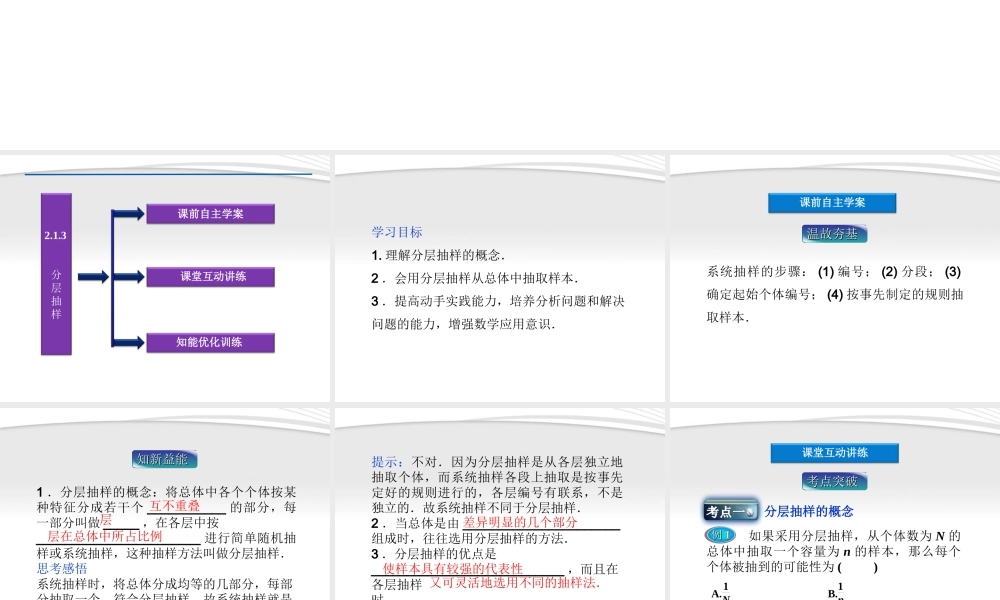
Task: Click the blue 思考感悟 heading
Action: (x=62, y=568)
